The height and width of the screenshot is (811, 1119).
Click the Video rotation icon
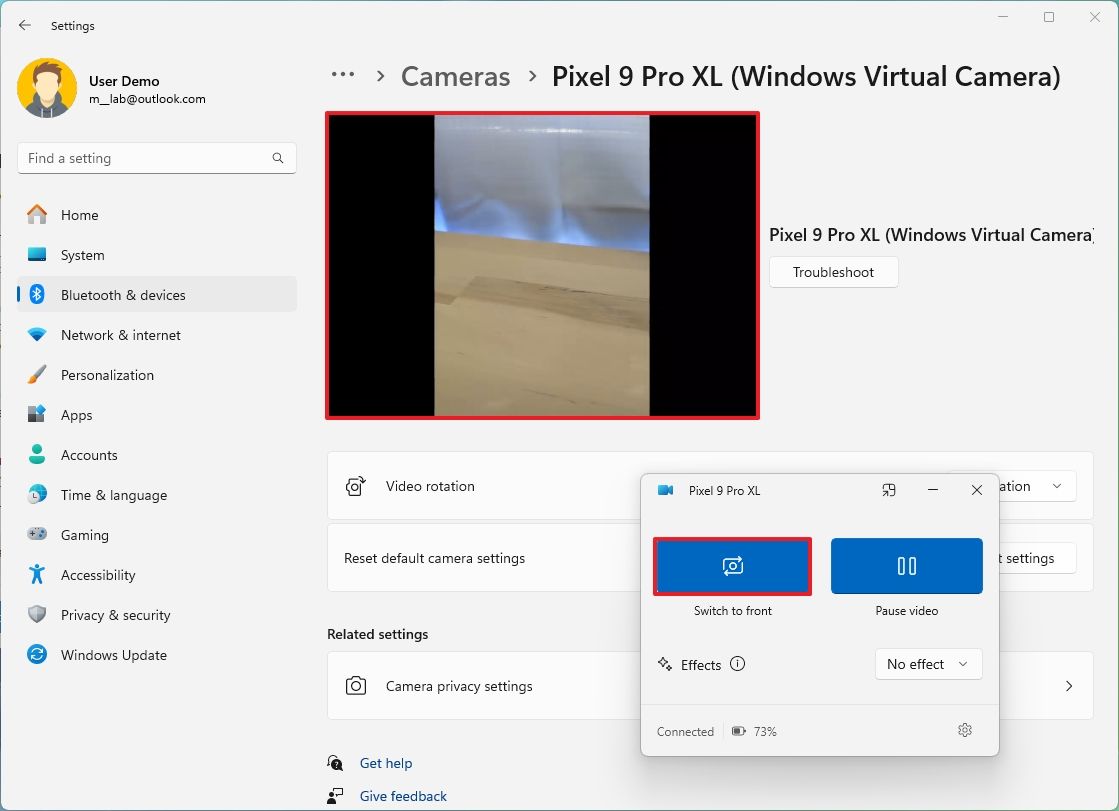point(356,486)
